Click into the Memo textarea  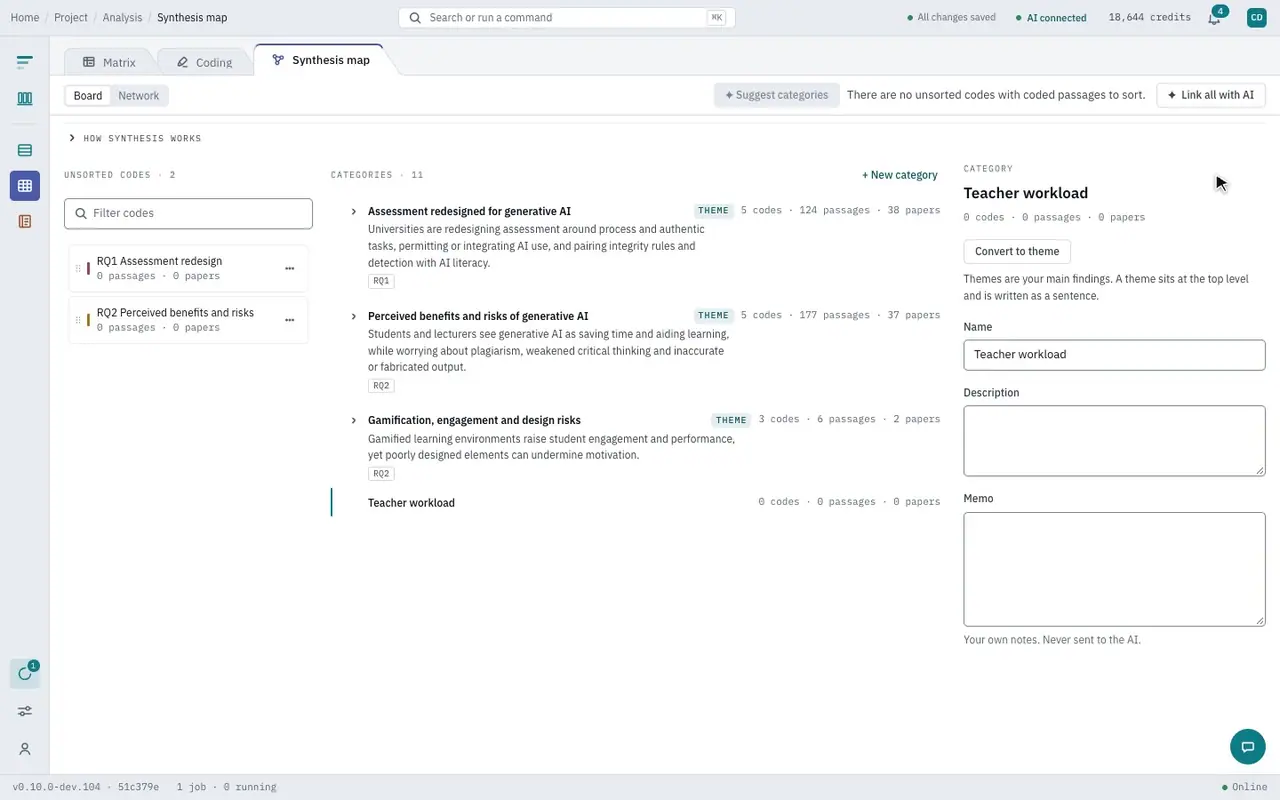[x=1114, y=569]
